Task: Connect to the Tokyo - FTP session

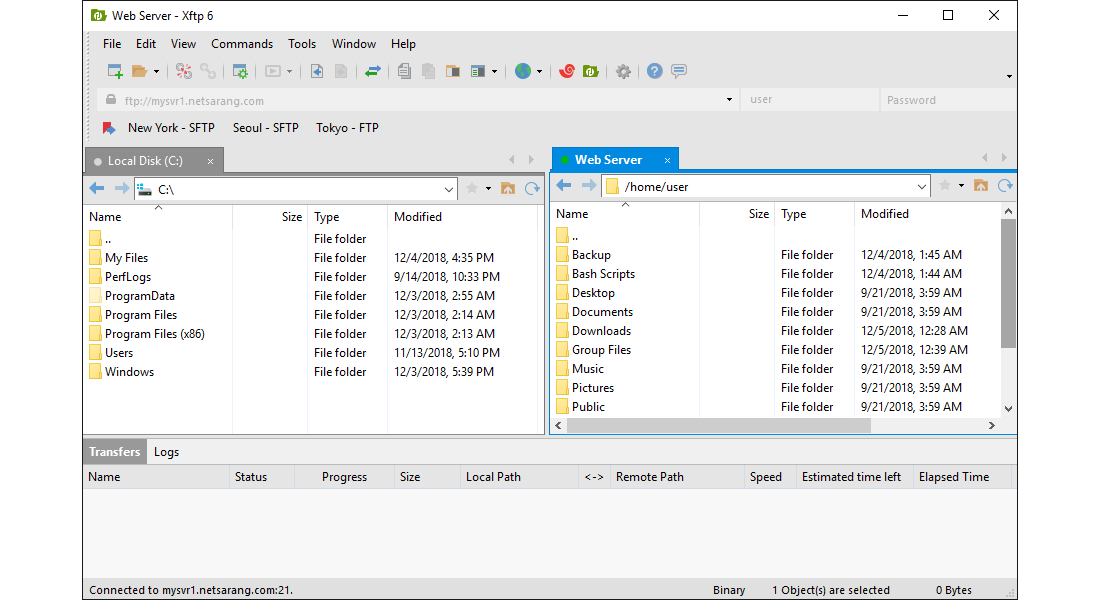Action: click(x=347, y=128)
